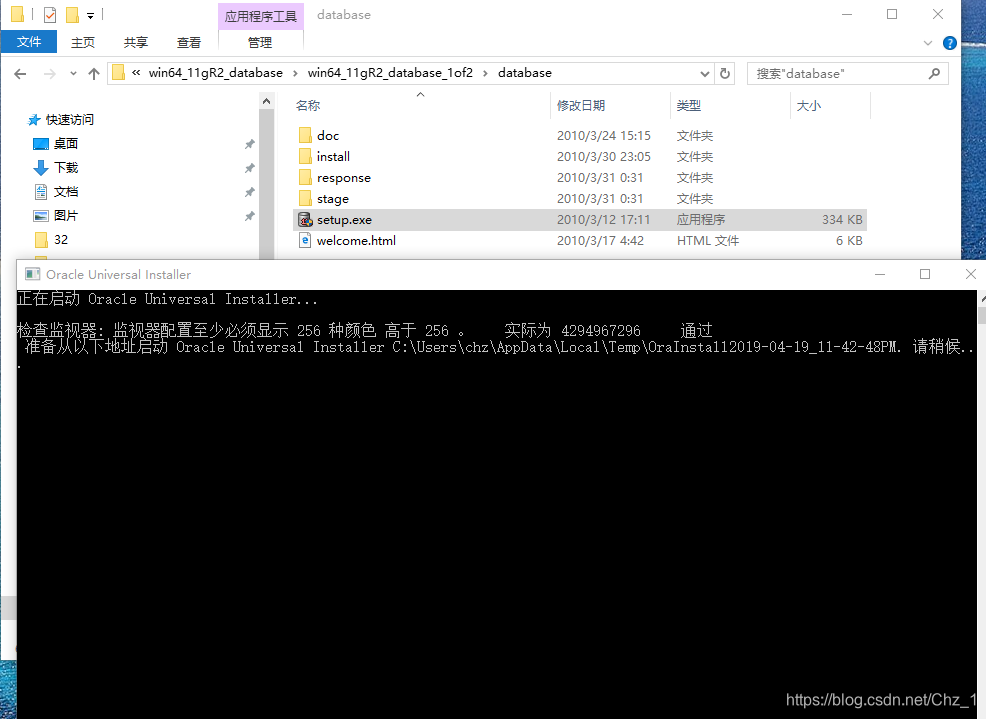This screenshot has width=986, height=719.
Task: Minimize the Oracle Universal Installer window
Action: click(x=880, y=274)
